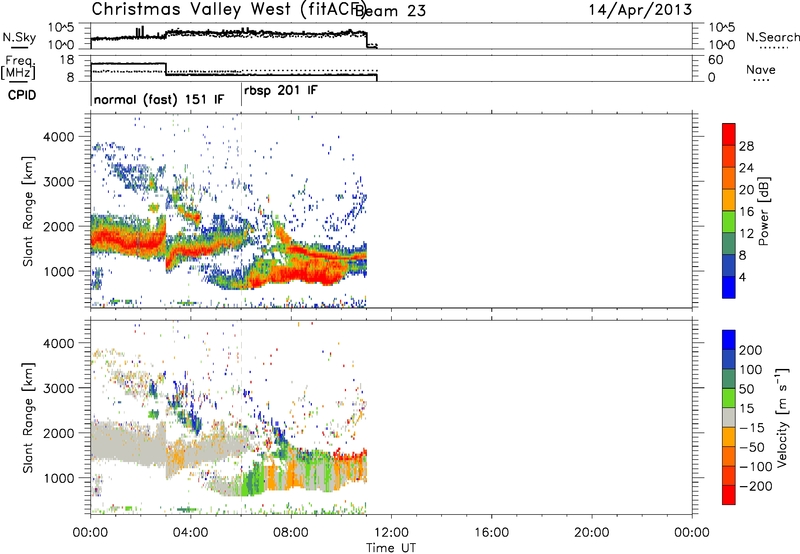Click the '3000' tick on velocity panel axis
This screenshot has height=554, width=800.
coord(59,388)
